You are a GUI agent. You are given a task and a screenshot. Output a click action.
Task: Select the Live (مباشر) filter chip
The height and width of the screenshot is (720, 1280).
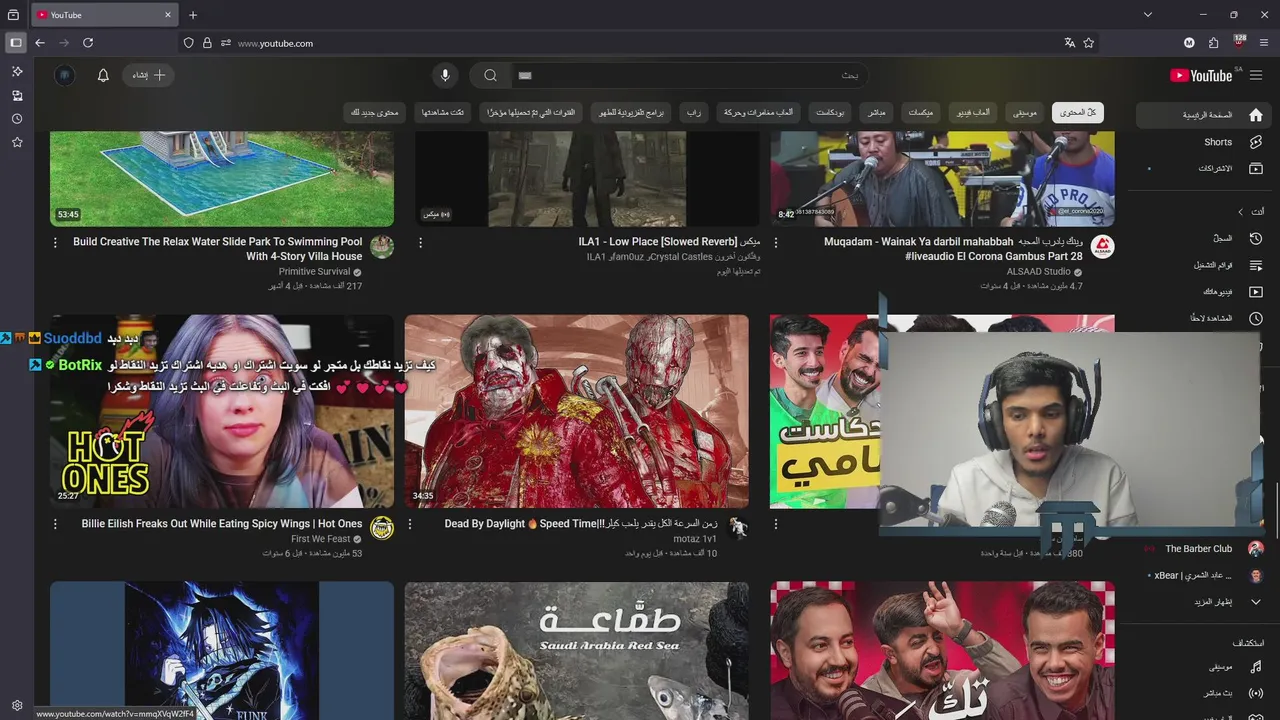876,113
